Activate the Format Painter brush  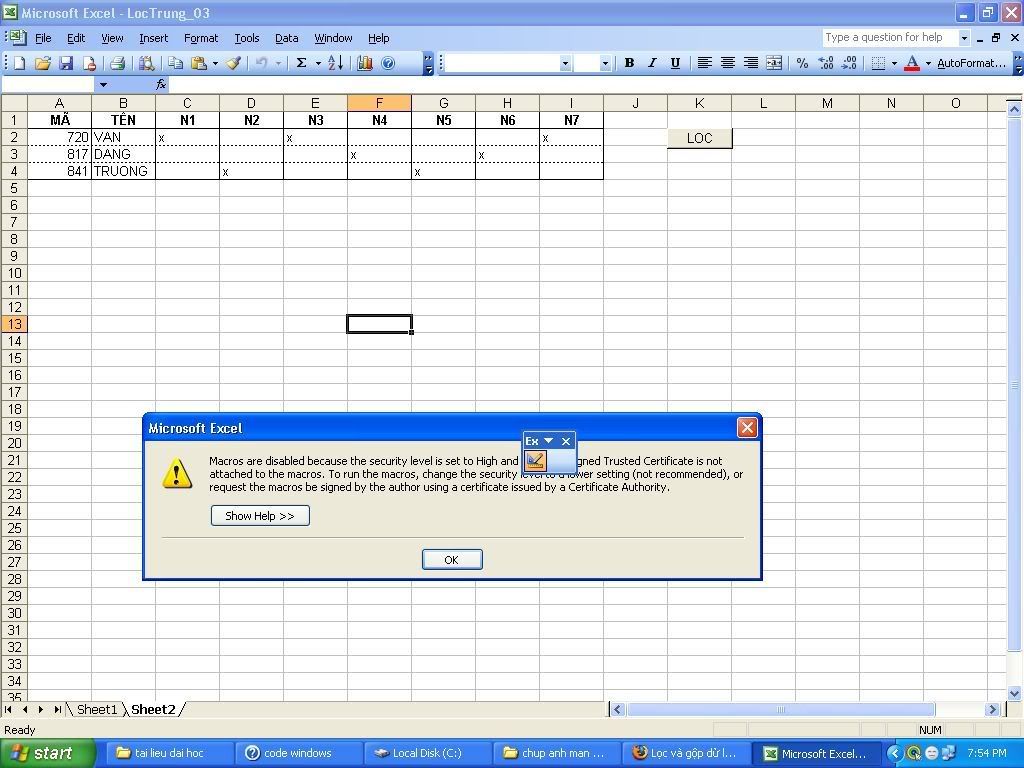[x=233, y=63]
